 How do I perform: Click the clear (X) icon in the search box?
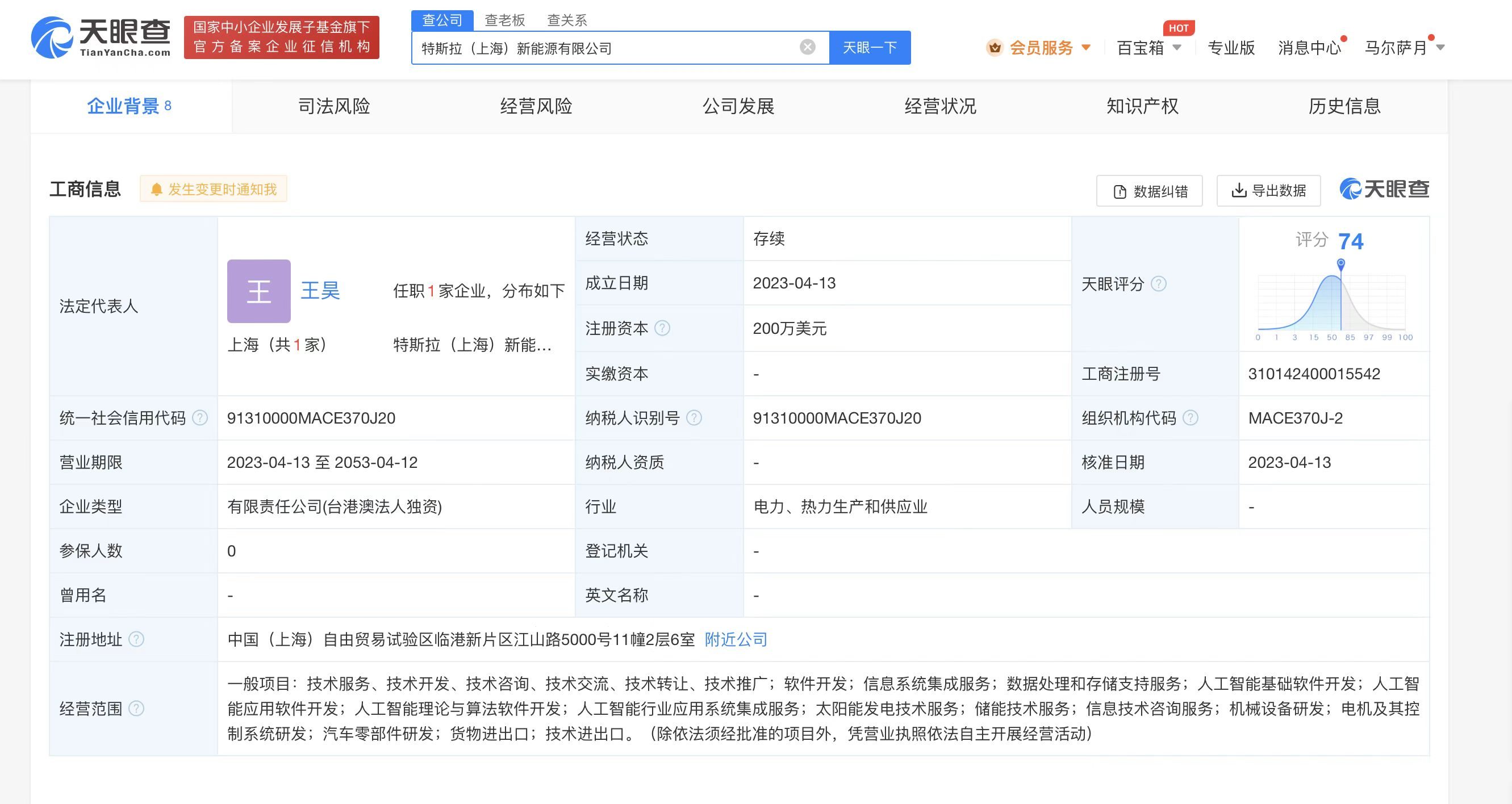pos(807,48)
